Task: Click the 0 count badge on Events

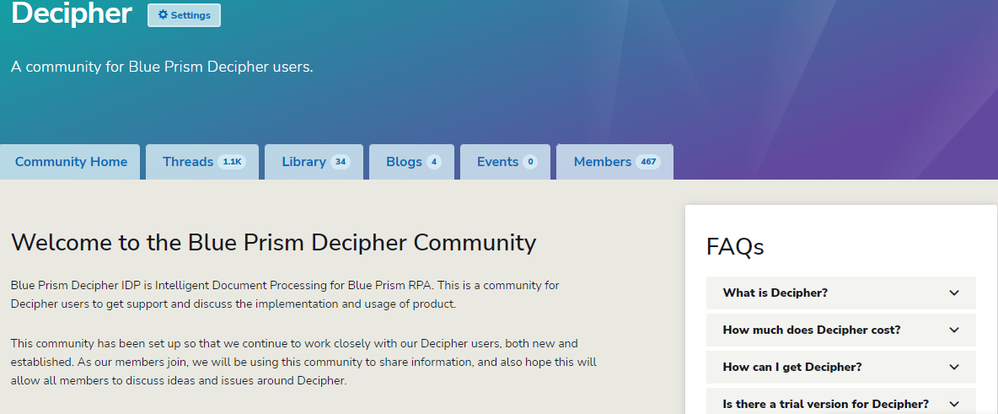Action: [529, 162]
